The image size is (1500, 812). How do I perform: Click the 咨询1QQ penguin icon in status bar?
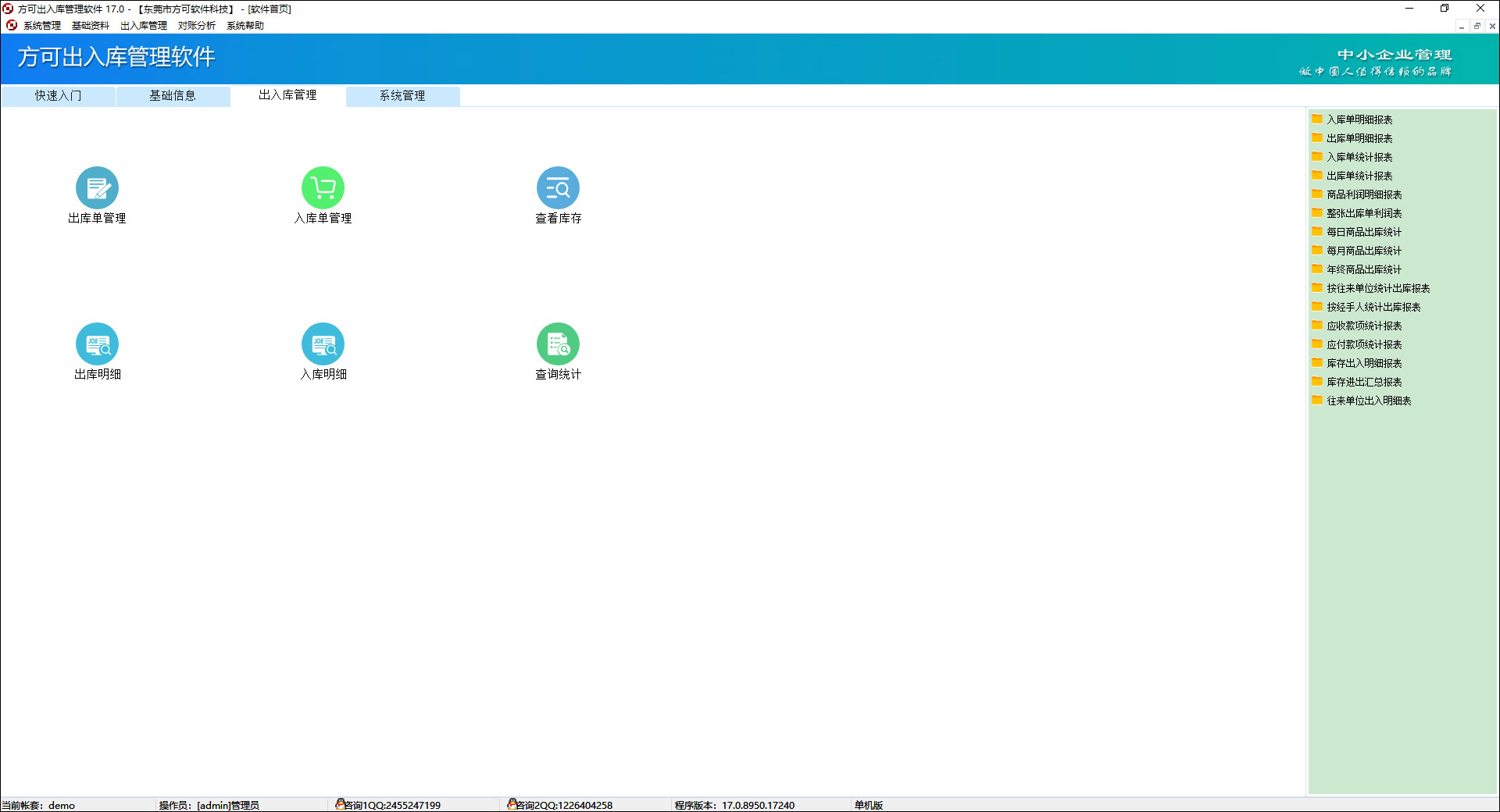click(341, 804)
